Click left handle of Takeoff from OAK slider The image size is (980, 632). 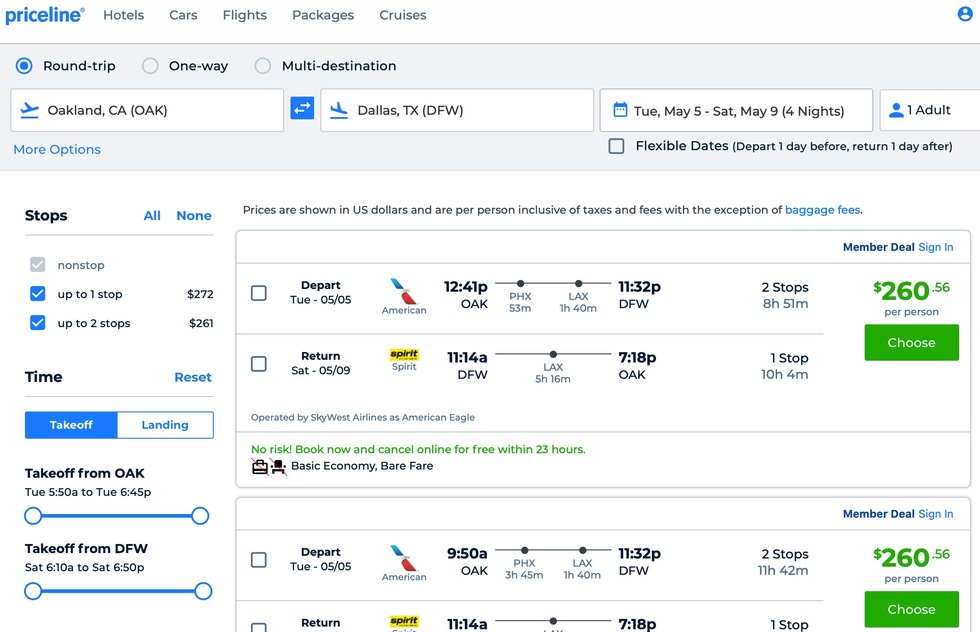33,516
